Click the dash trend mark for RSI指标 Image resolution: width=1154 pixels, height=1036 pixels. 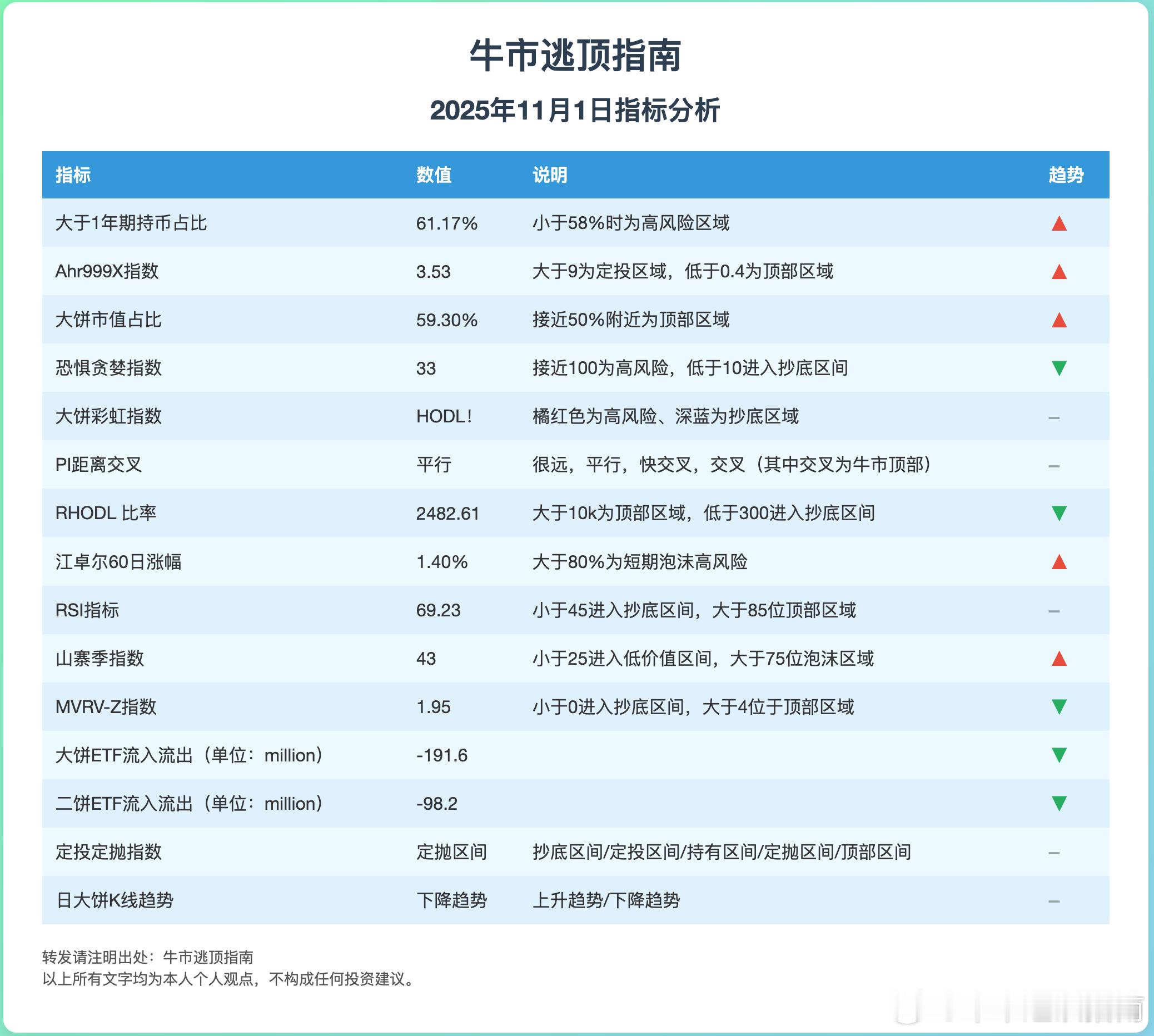(x=1053, y=611)
